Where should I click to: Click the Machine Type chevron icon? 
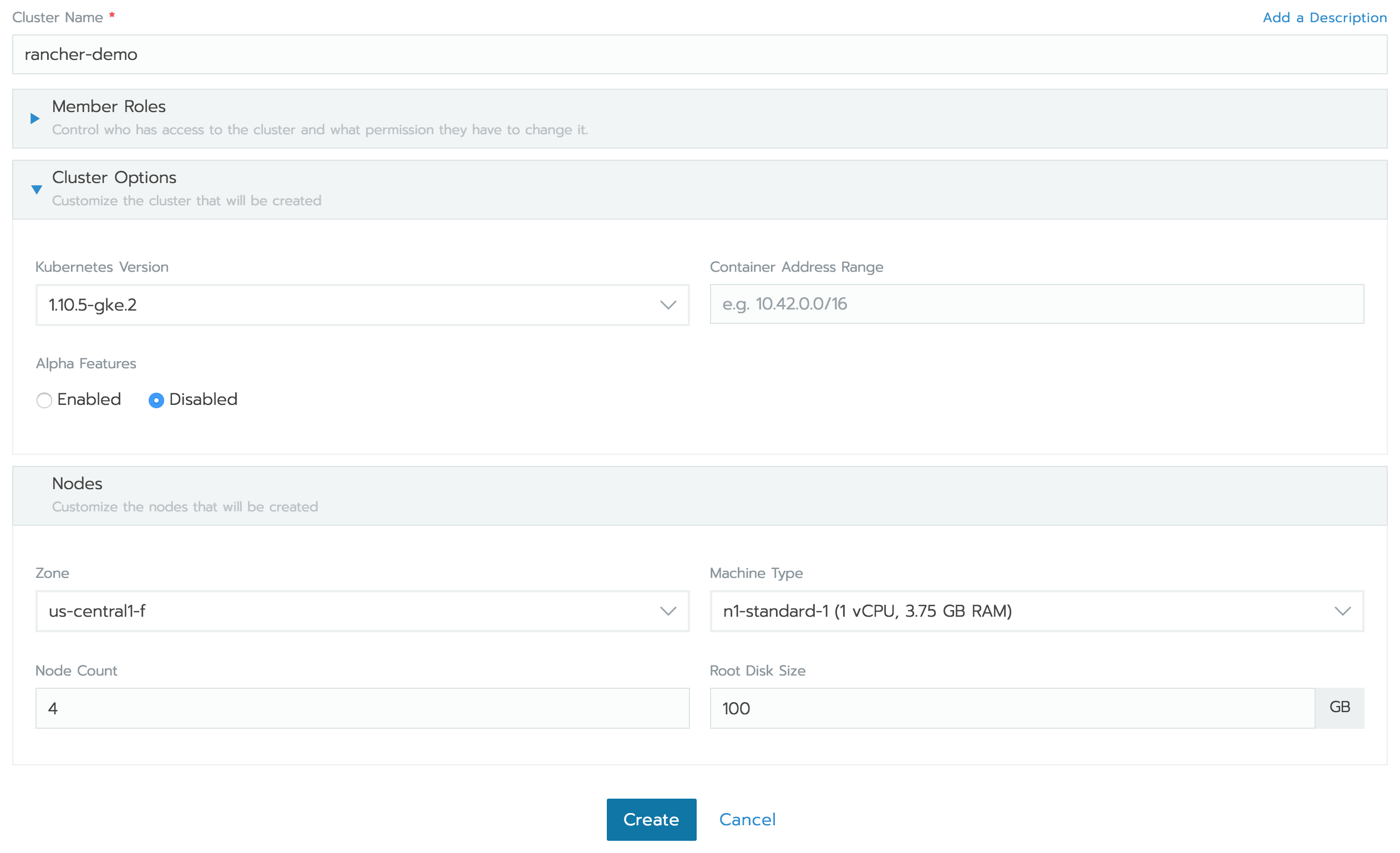1342,612
